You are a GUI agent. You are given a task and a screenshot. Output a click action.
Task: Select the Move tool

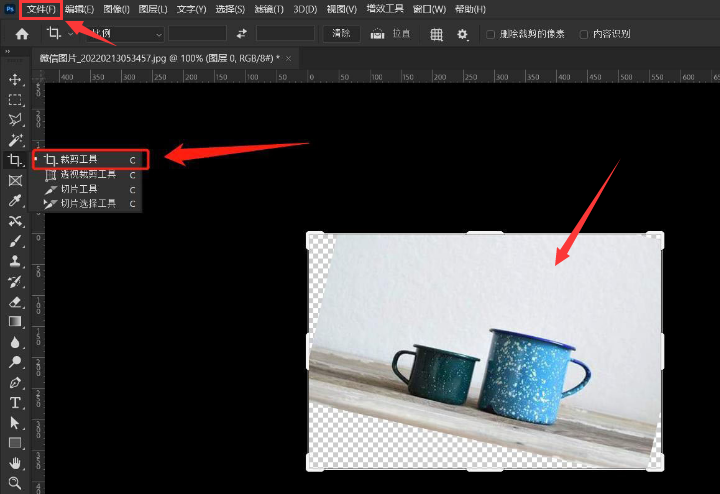[x=15, y=79]
